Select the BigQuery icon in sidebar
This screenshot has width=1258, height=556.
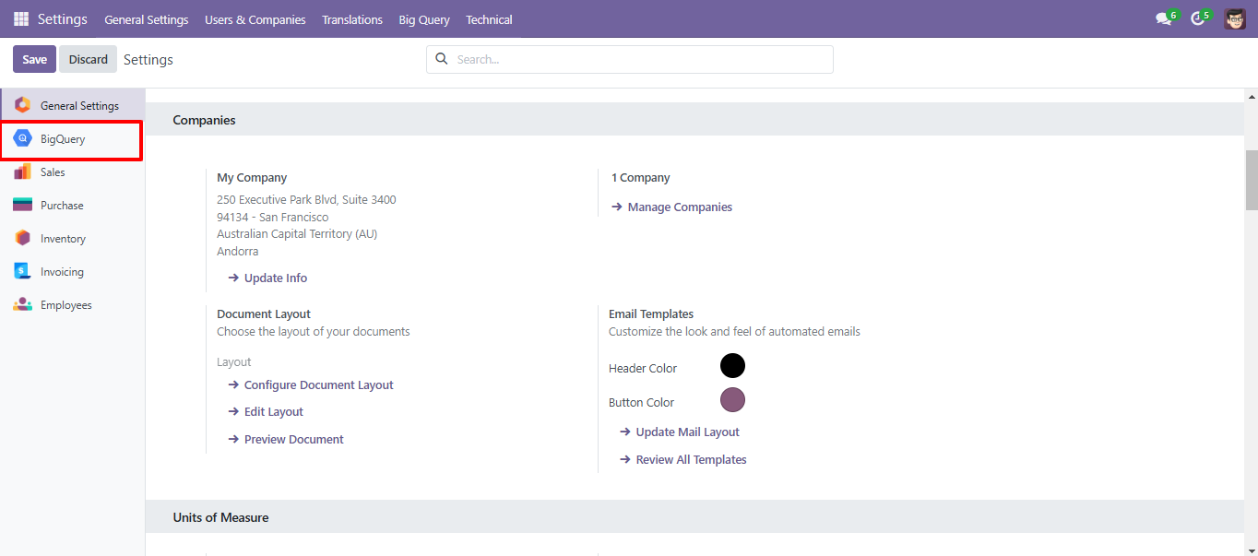tap(22, 139)
